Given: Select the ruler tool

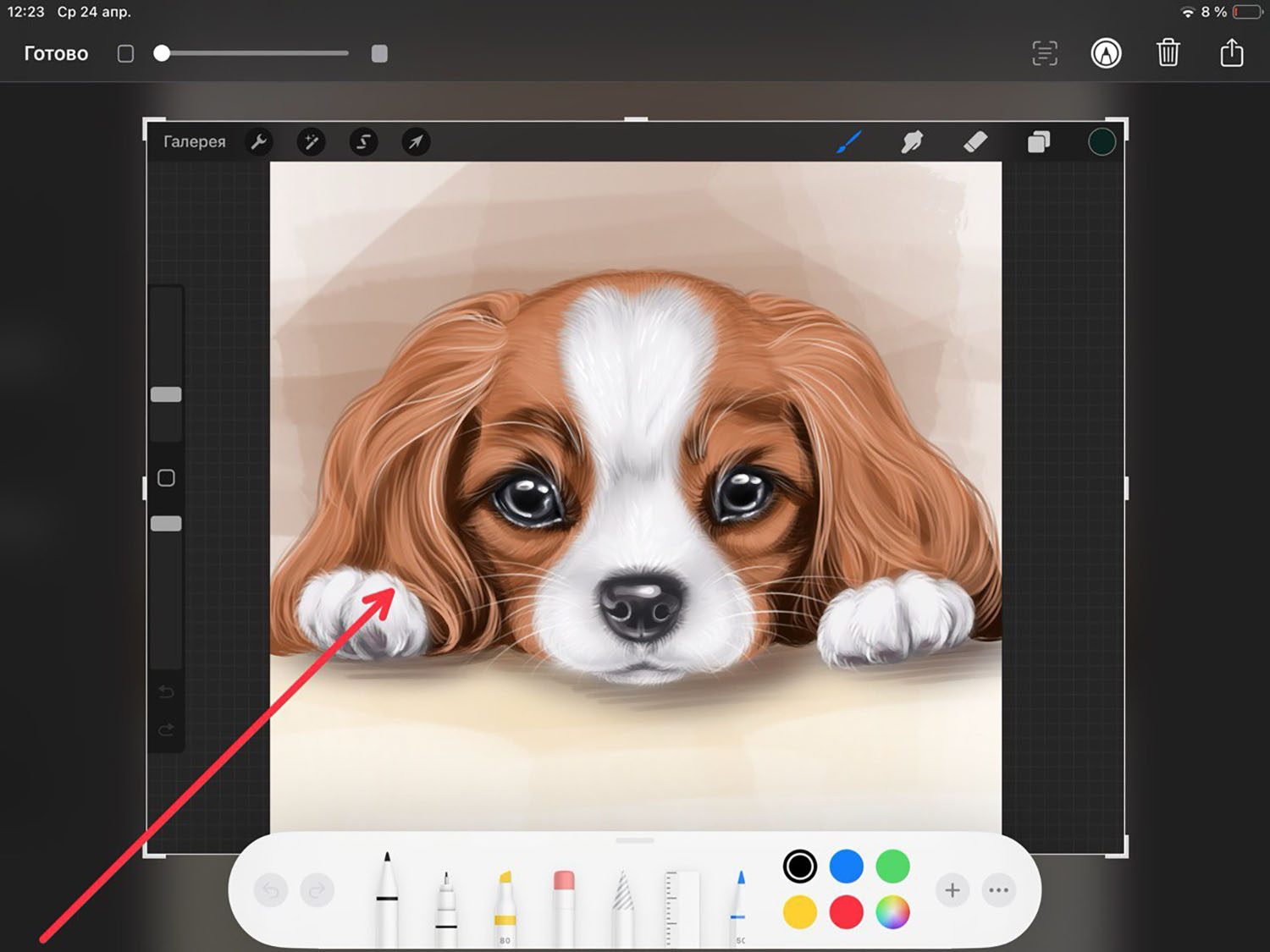Looking at the screenshot, I should [682, 905].
